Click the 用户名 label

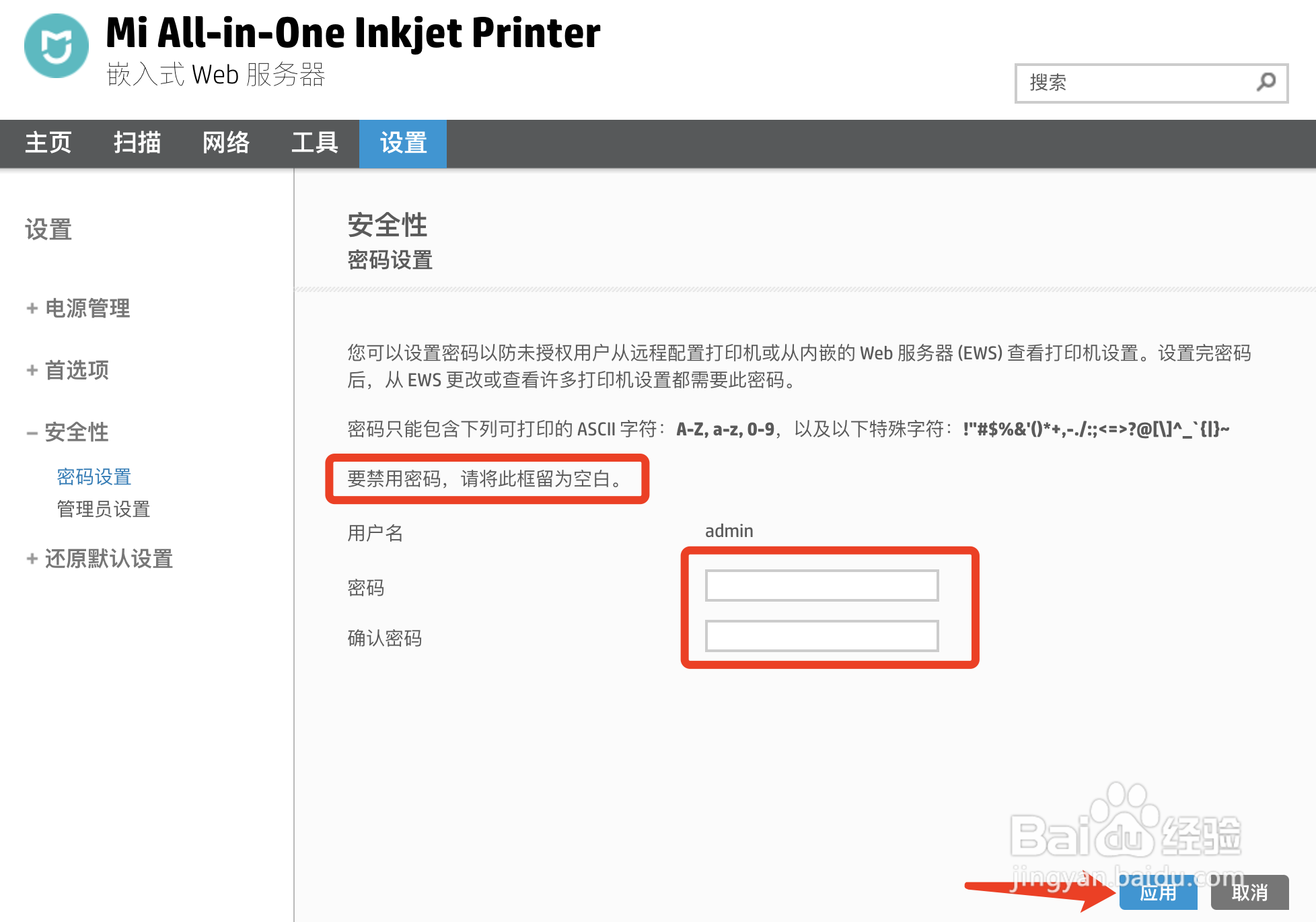[375, 533]
